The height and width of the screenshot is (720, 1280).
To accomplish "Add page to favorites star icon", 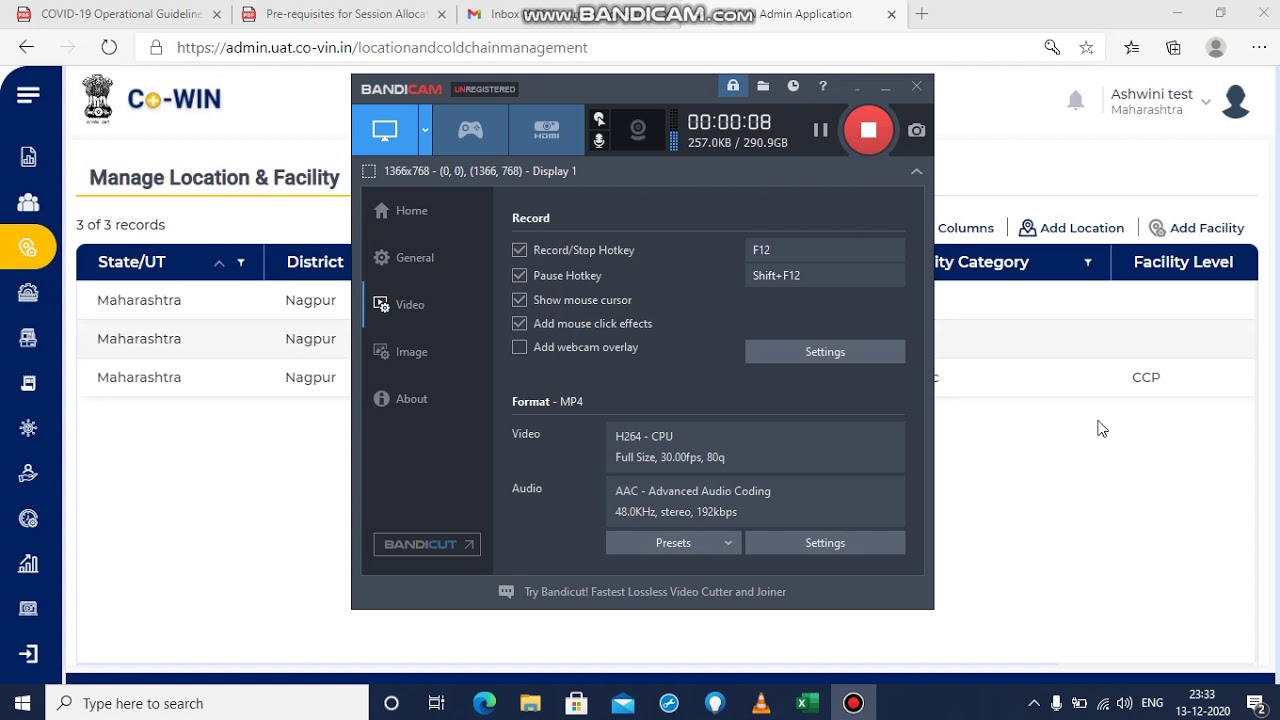I will (x=1086, y=47).
